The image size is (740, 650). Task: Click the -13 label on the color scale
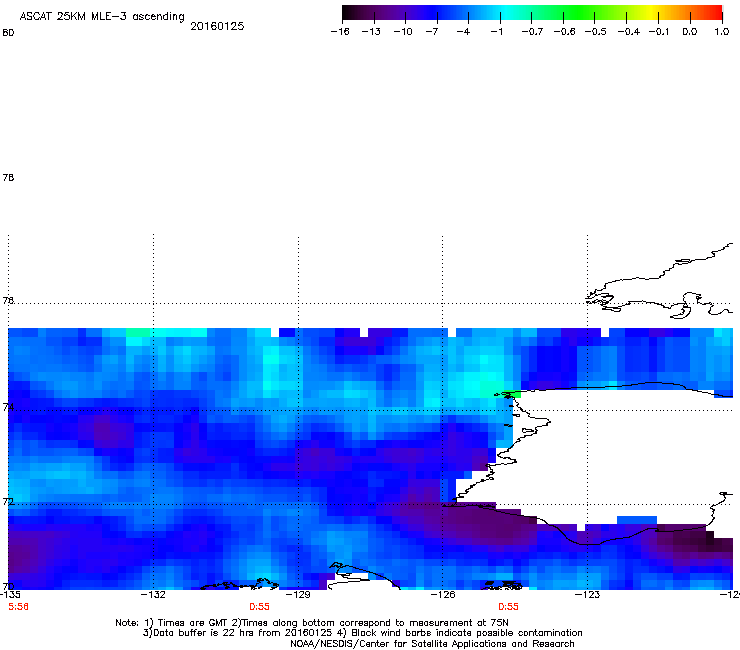coord(371,32)
